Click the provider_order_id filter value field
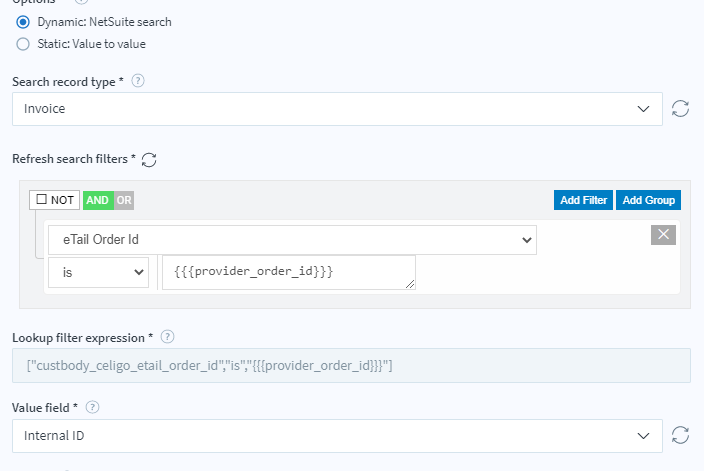Screen dimensions: 704x471 (x=289, y=272)
